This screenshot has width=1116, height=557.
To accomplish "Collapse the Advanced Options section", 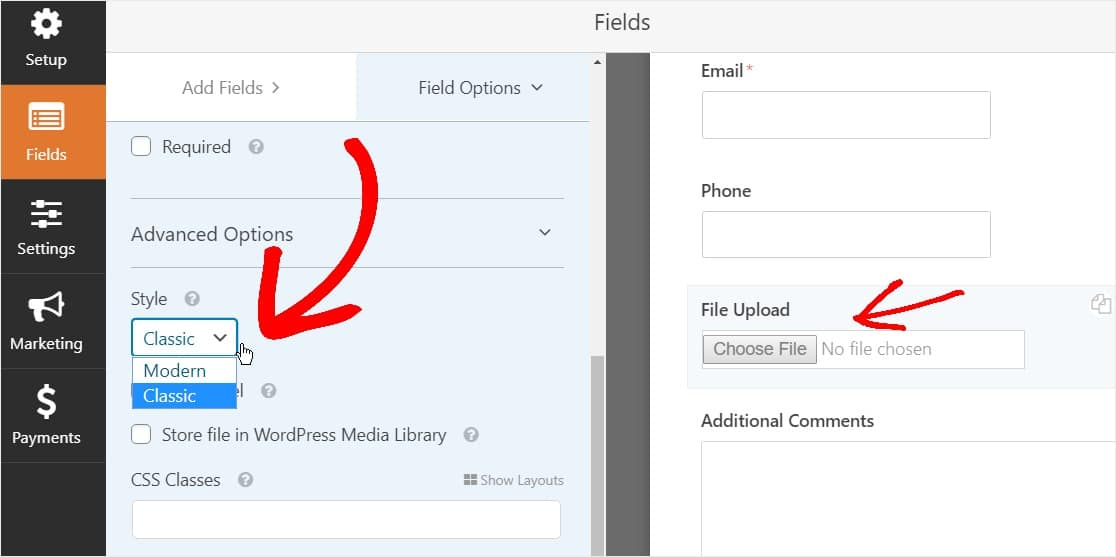I will click(545, 233).
